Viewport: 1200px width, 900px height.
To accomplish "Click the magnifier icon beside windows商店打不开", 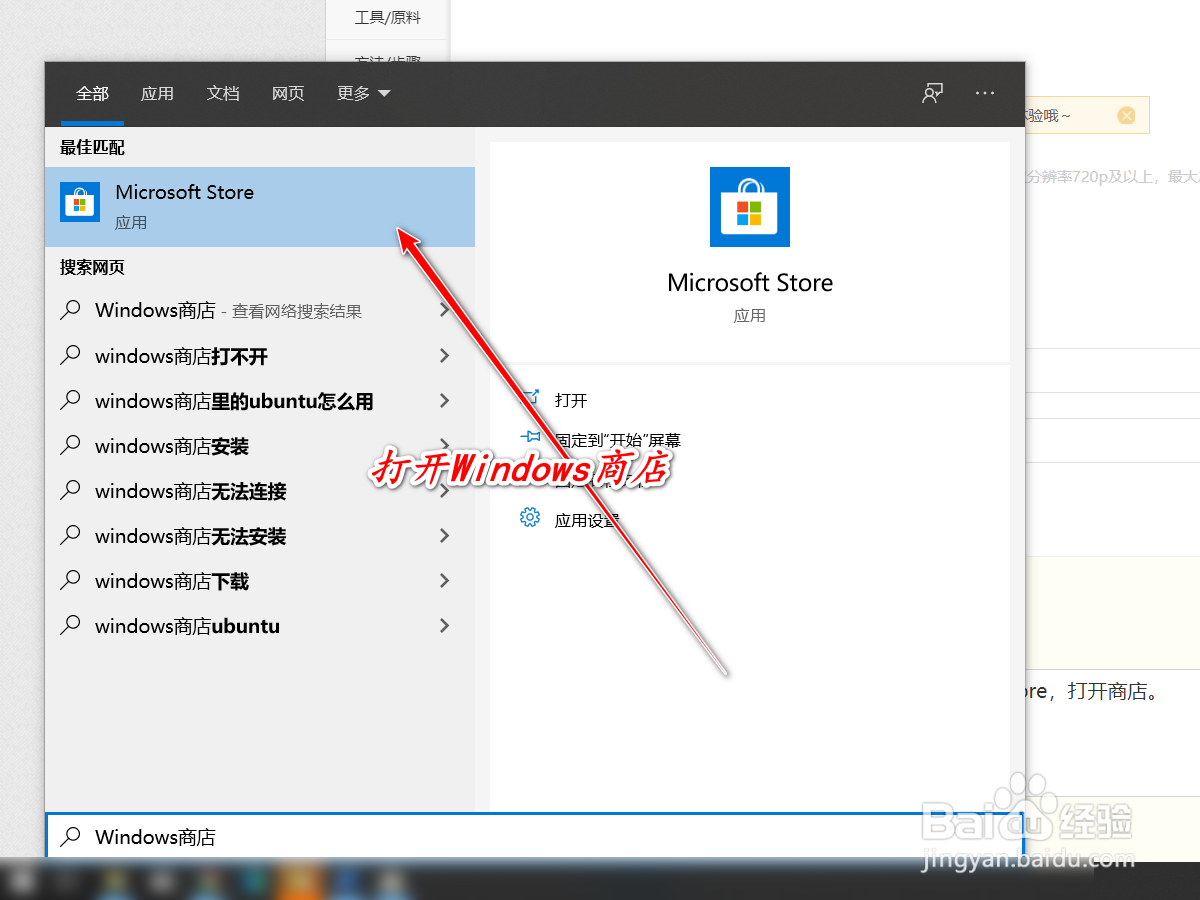I will pyautogui.click(x=70, y=355).
